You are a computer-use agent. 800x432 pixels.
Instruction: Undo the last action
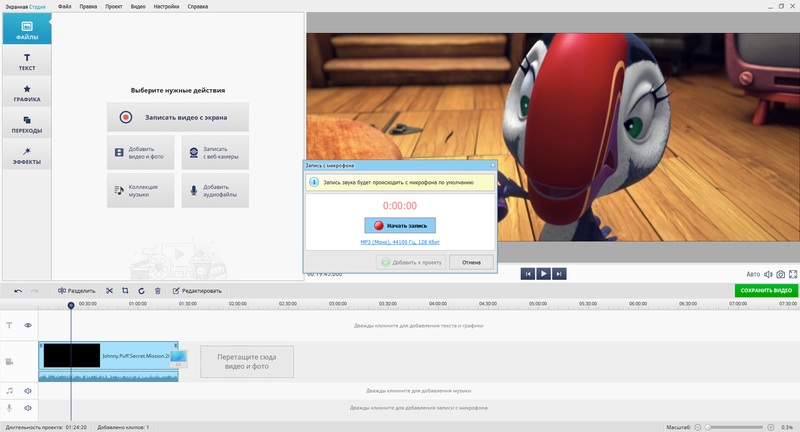[x=18, y=291]
